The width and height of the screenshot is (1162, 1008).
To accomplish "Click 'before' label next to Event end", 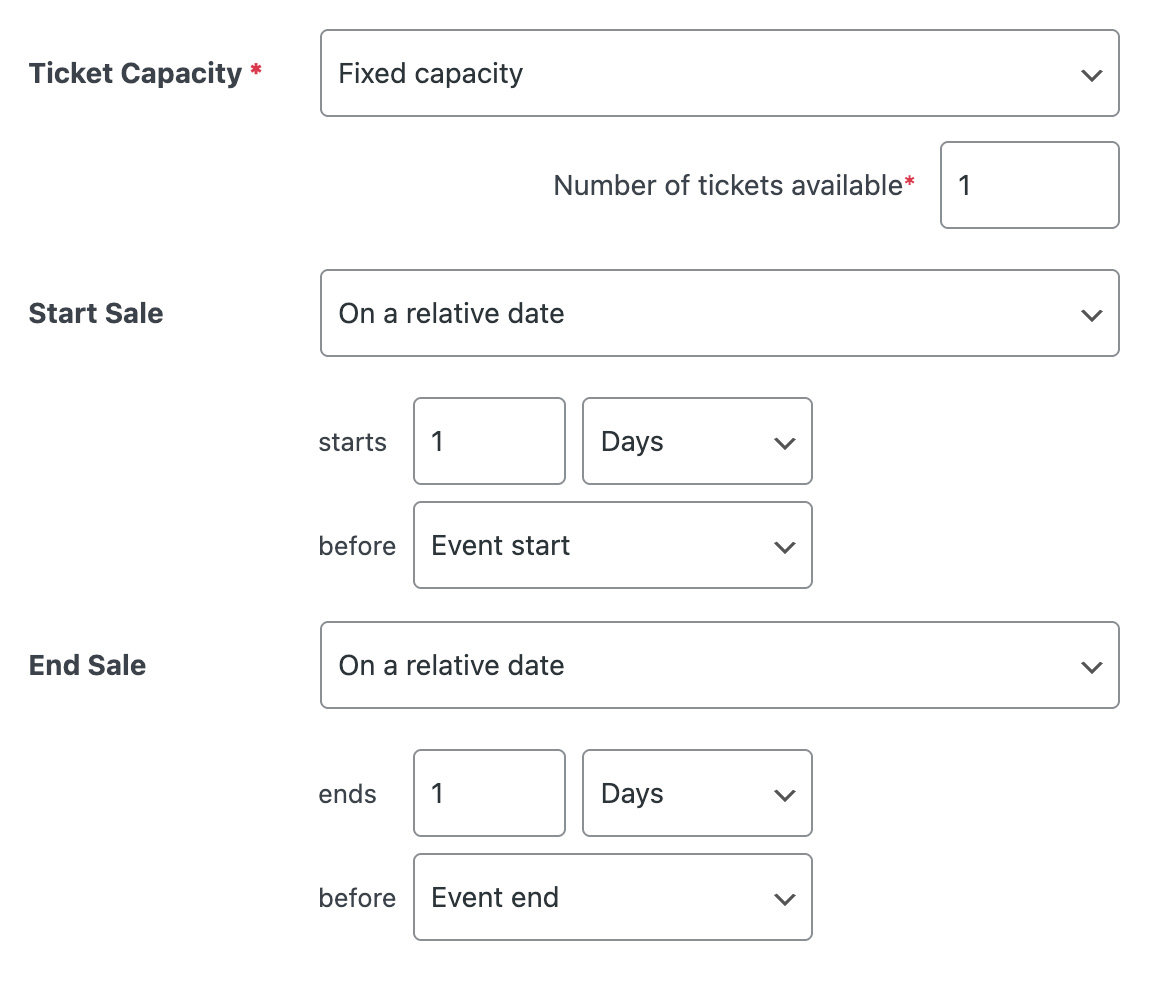I will [357, 898].
